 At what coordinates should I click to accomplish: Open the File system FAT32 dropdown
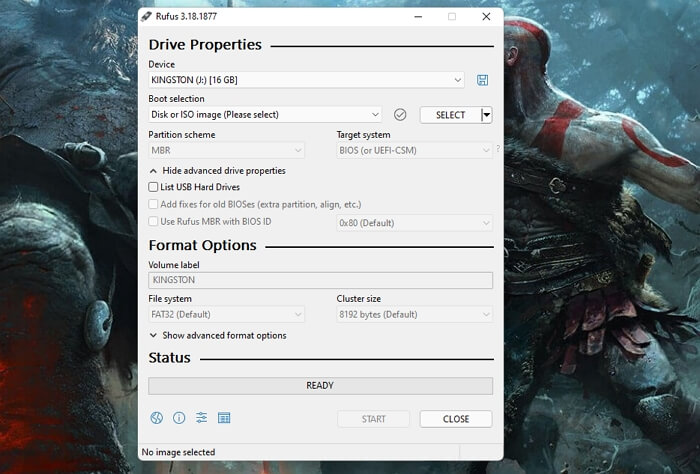click(x=226, y=314)
